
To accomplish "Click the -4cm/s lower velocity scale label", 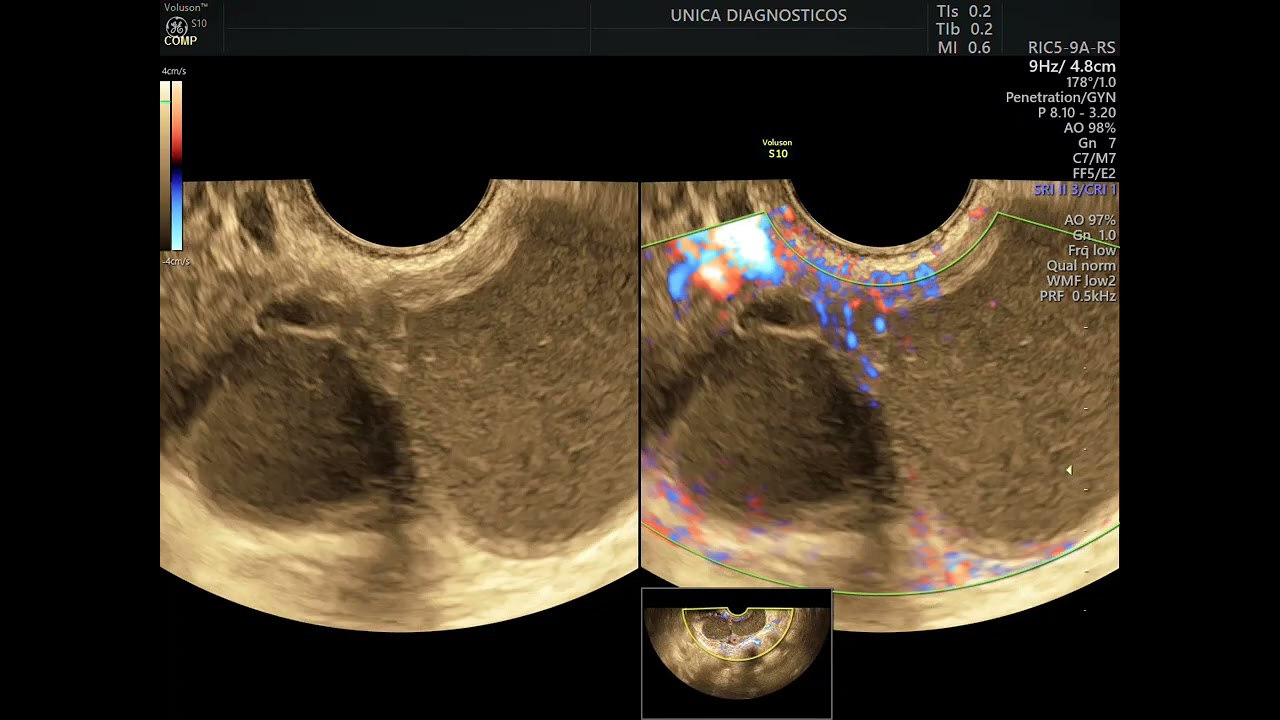I will [x=176, y=262].
